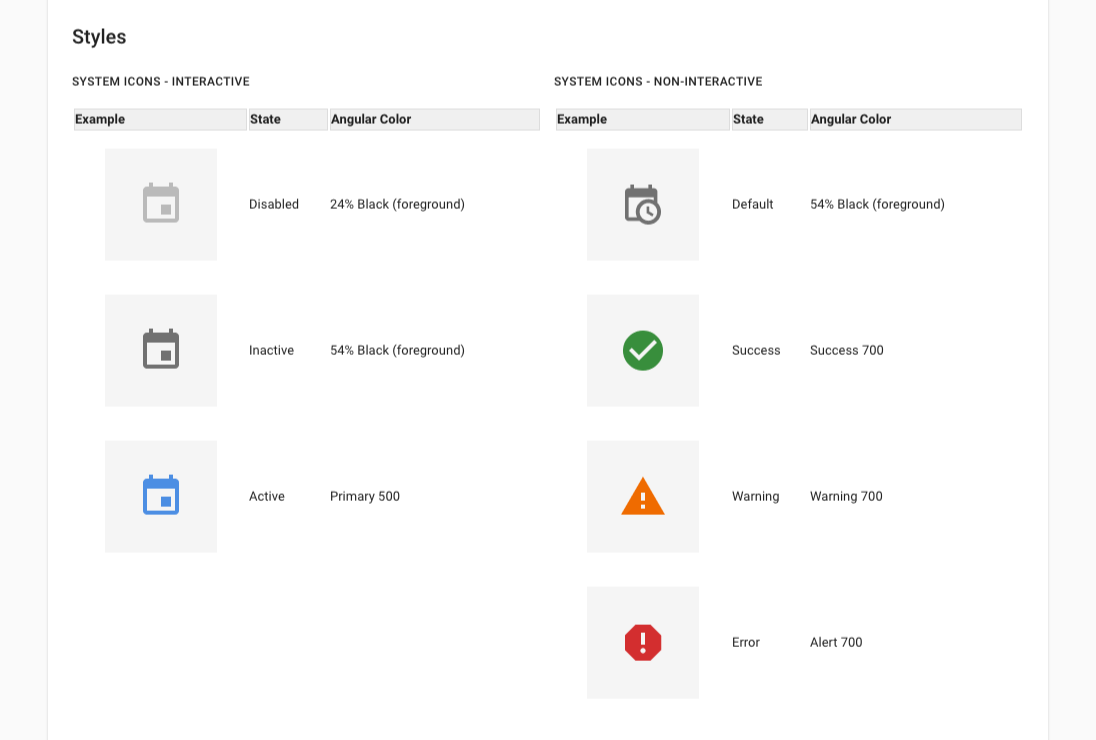Click the Example header under Non-Interactive icons
The height and width of the screenshot is (740, 1096).
click(582, 119)
